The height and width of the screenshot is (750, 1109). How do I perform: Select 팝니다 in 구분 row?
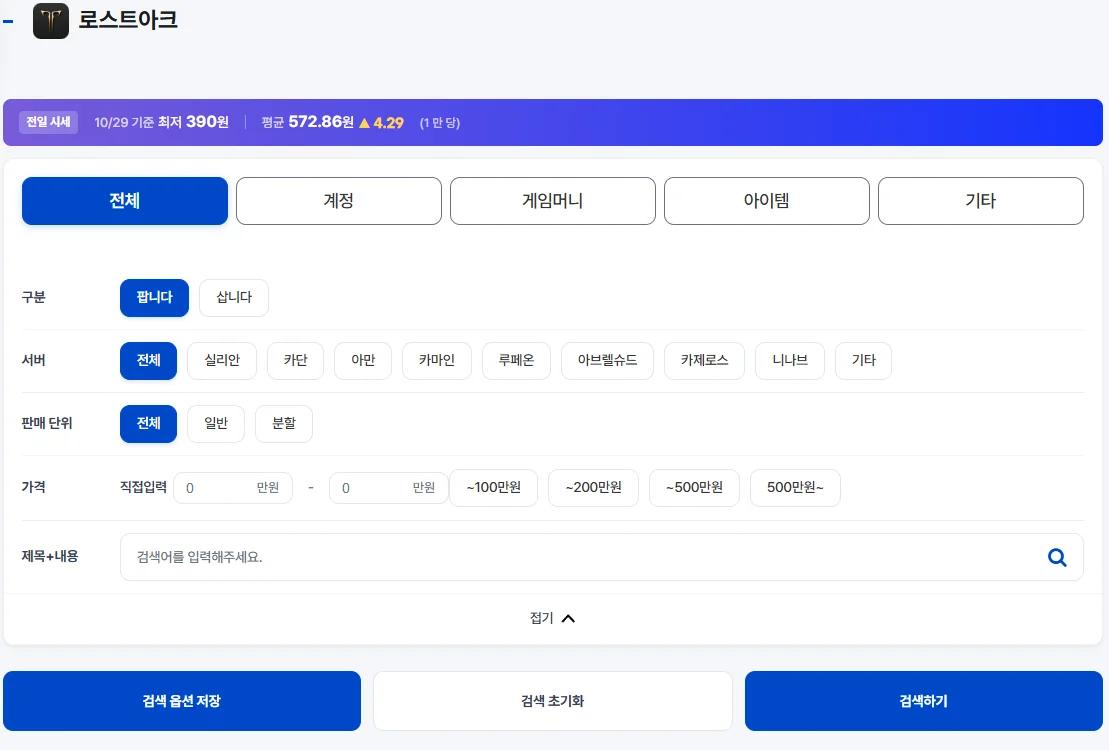click(x=154, y=298)
